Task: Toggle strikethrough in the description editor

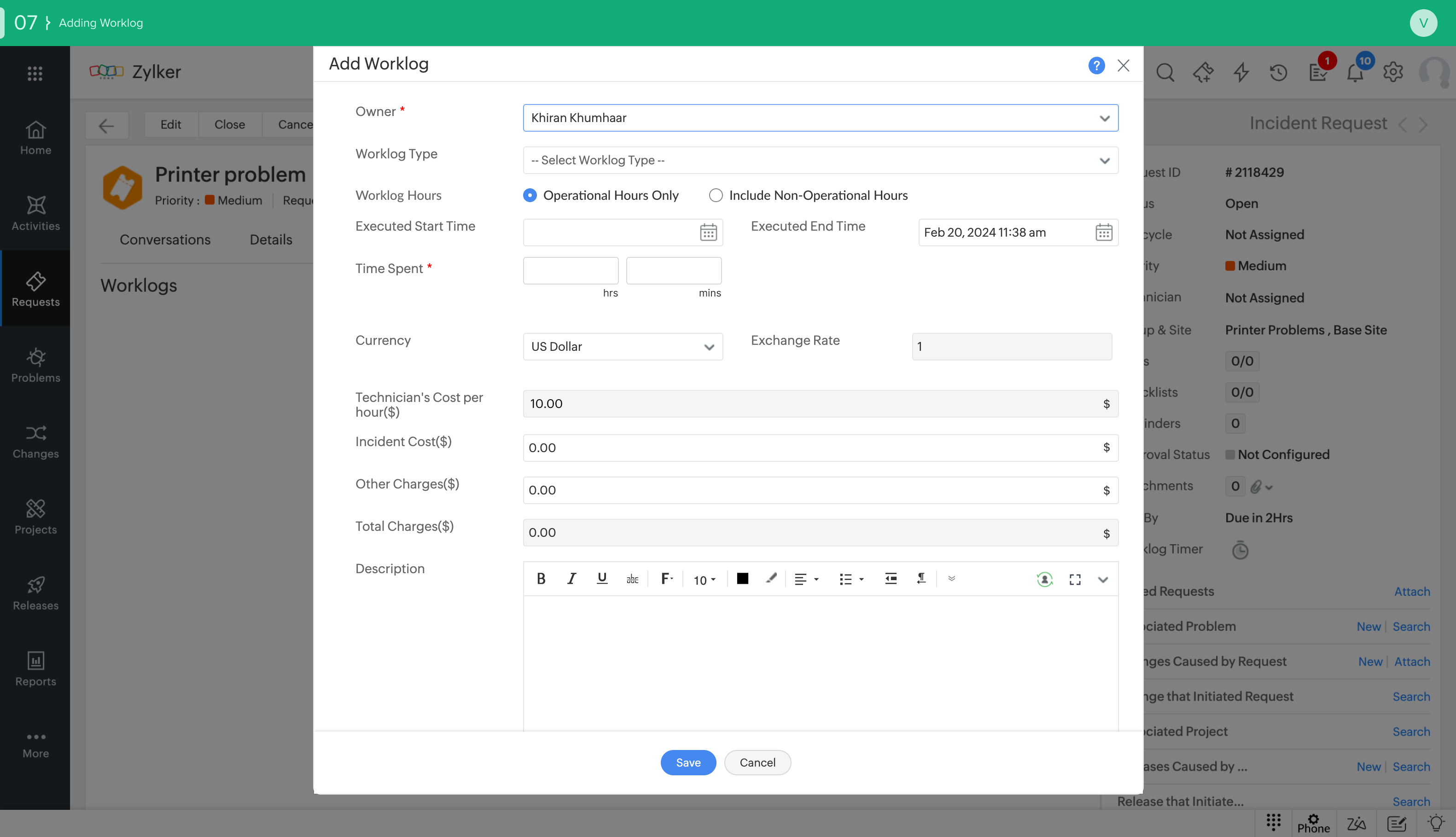Action: tap(632, 579)
